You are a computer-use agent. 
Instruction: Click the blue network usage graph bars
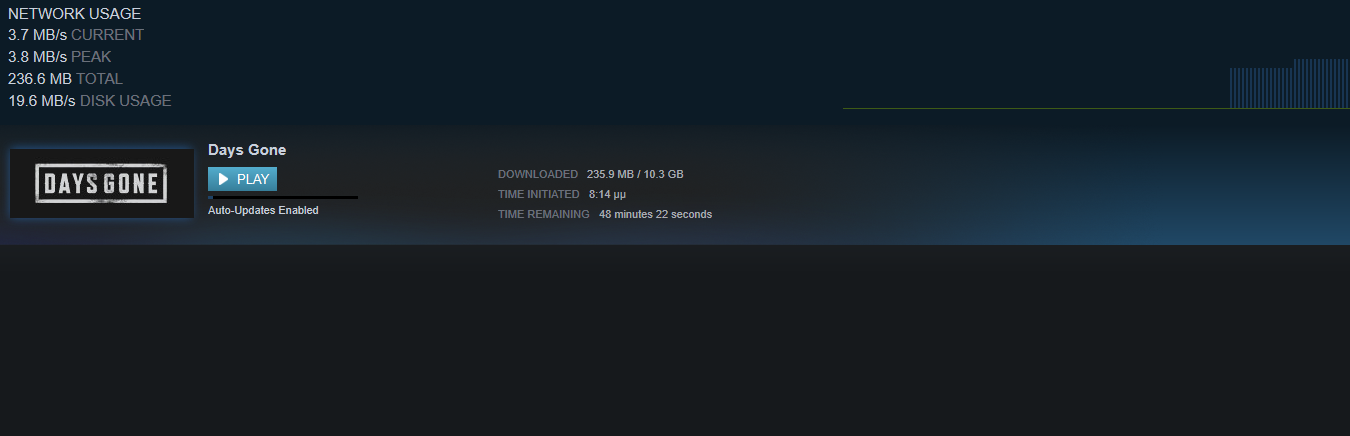click(x=1289, y=84)
